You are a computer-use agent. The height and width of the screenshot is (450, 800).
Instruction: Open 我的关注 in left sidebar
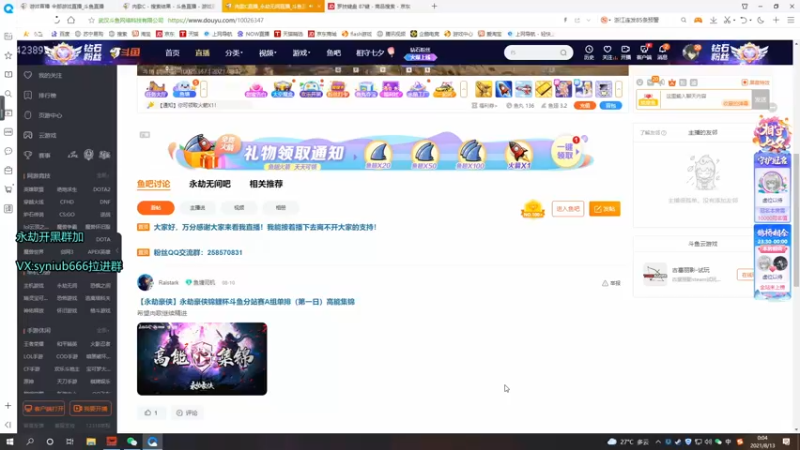tap(43, 76)
